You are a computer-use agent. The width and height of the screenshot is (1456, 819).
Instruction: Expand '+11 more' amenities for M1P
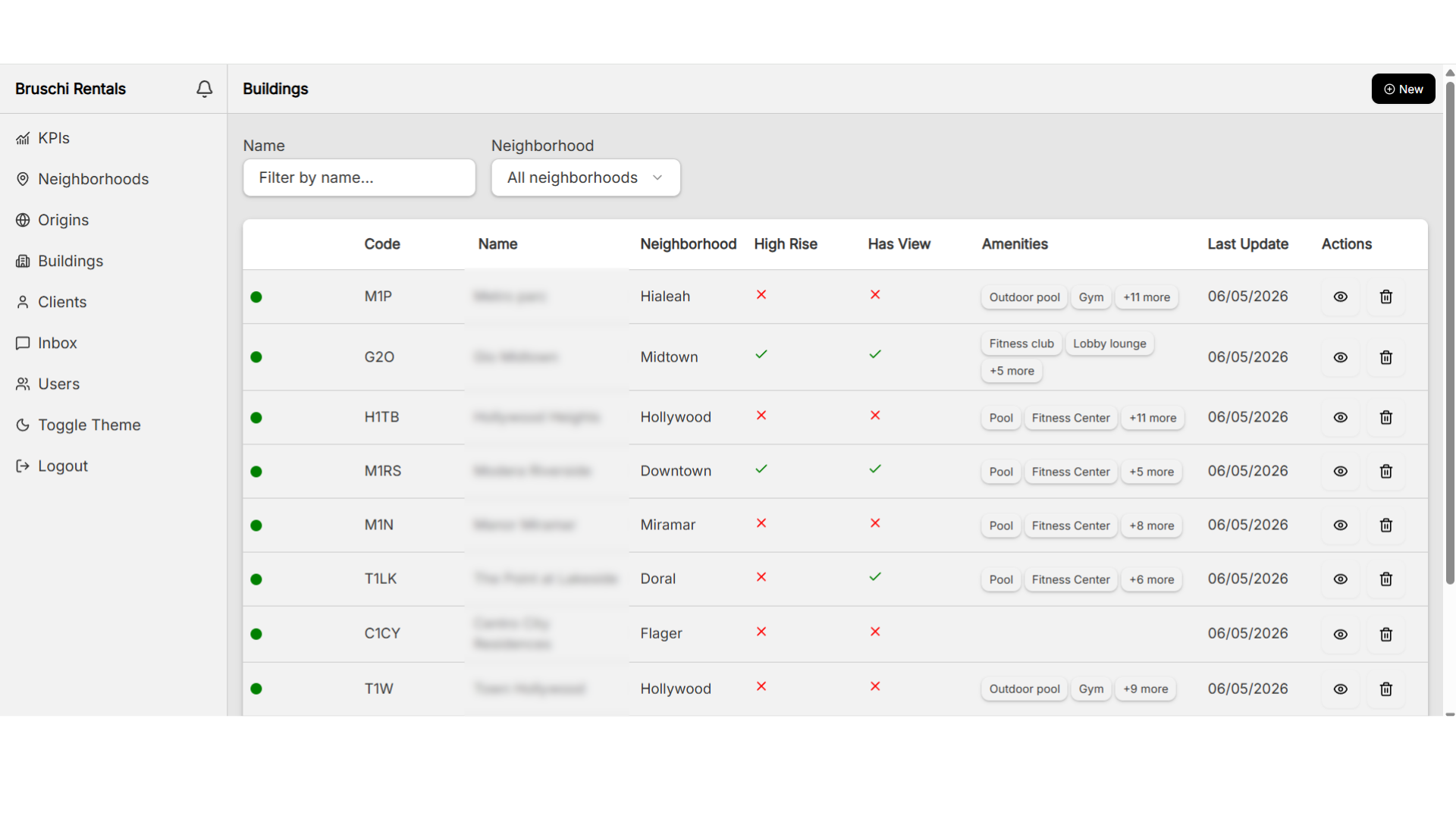point(1147,297)
